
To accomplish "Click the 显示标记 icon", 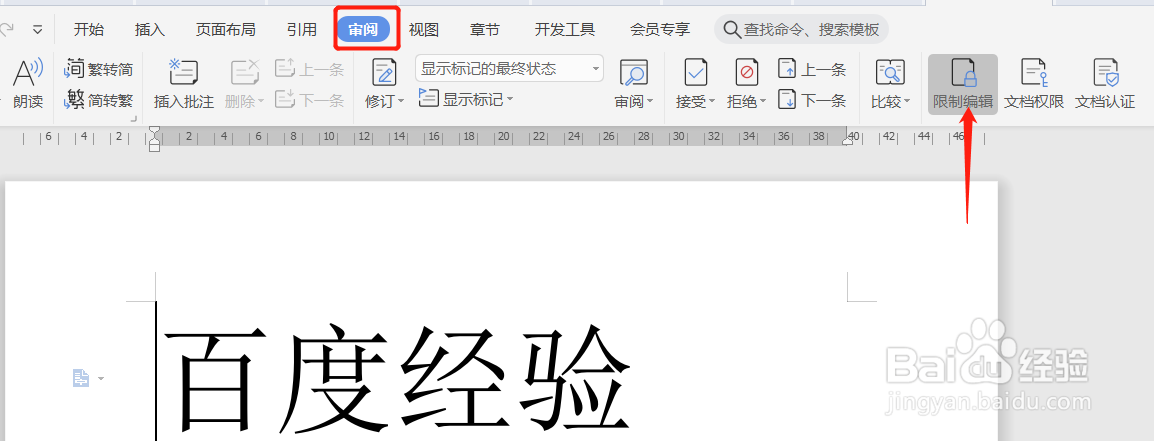I will (428, 98).
